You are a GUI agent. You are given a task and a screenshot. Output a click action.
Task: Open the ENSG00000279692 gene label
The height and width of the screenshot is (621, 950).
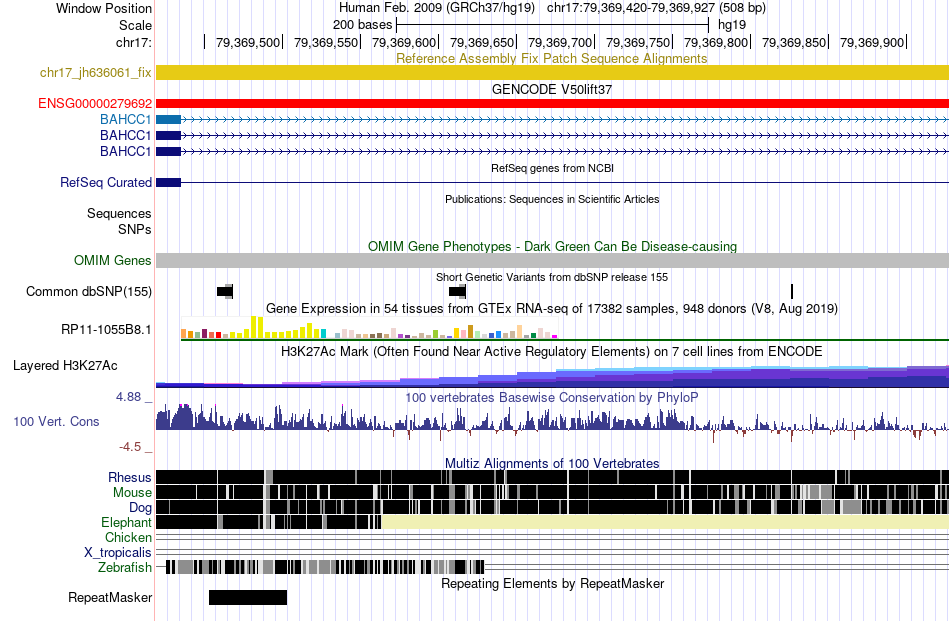click(x=95, y=104)
